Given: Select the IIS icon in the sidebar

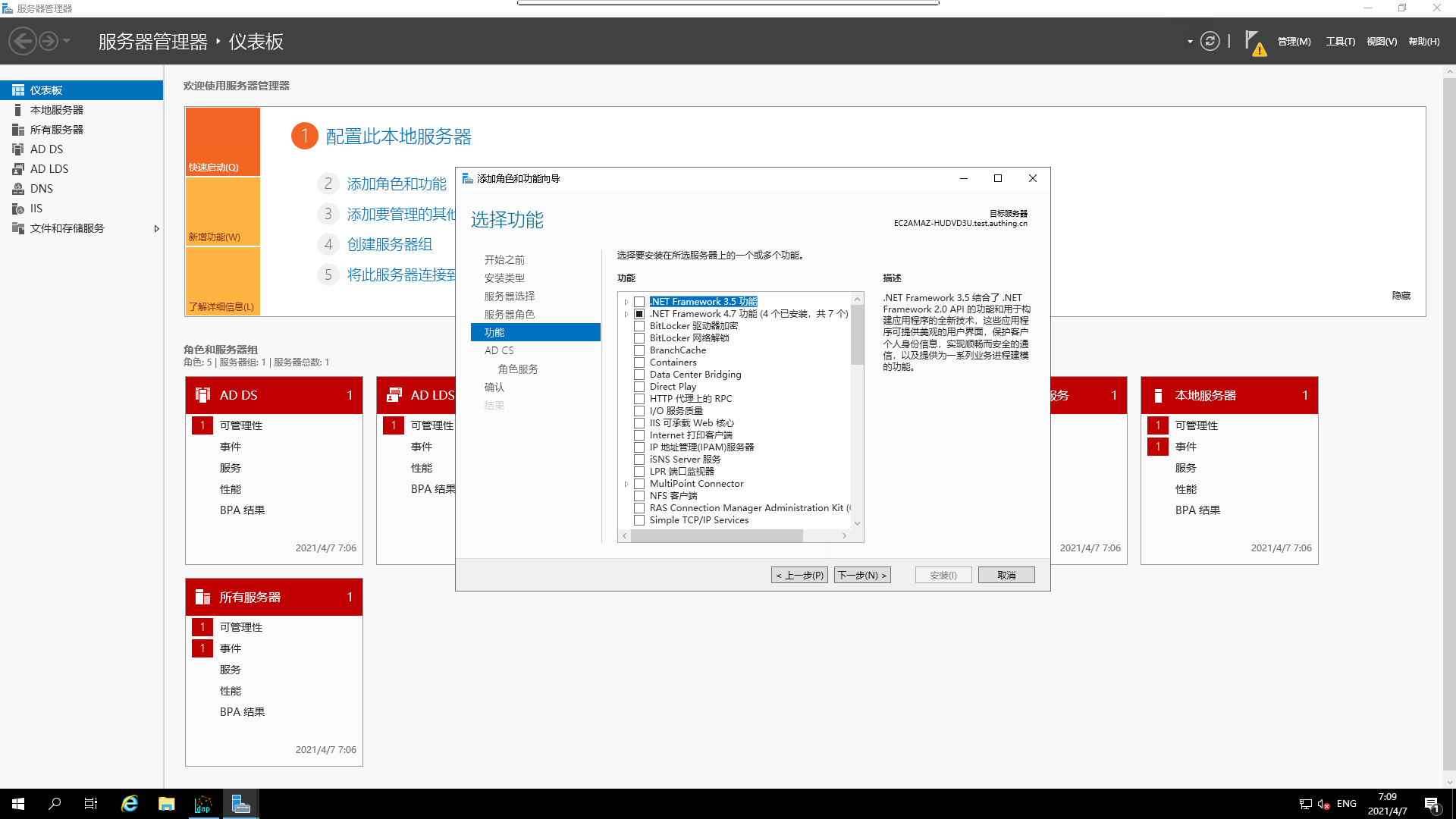Looking at the screenshot, I should tap(18, 209).
